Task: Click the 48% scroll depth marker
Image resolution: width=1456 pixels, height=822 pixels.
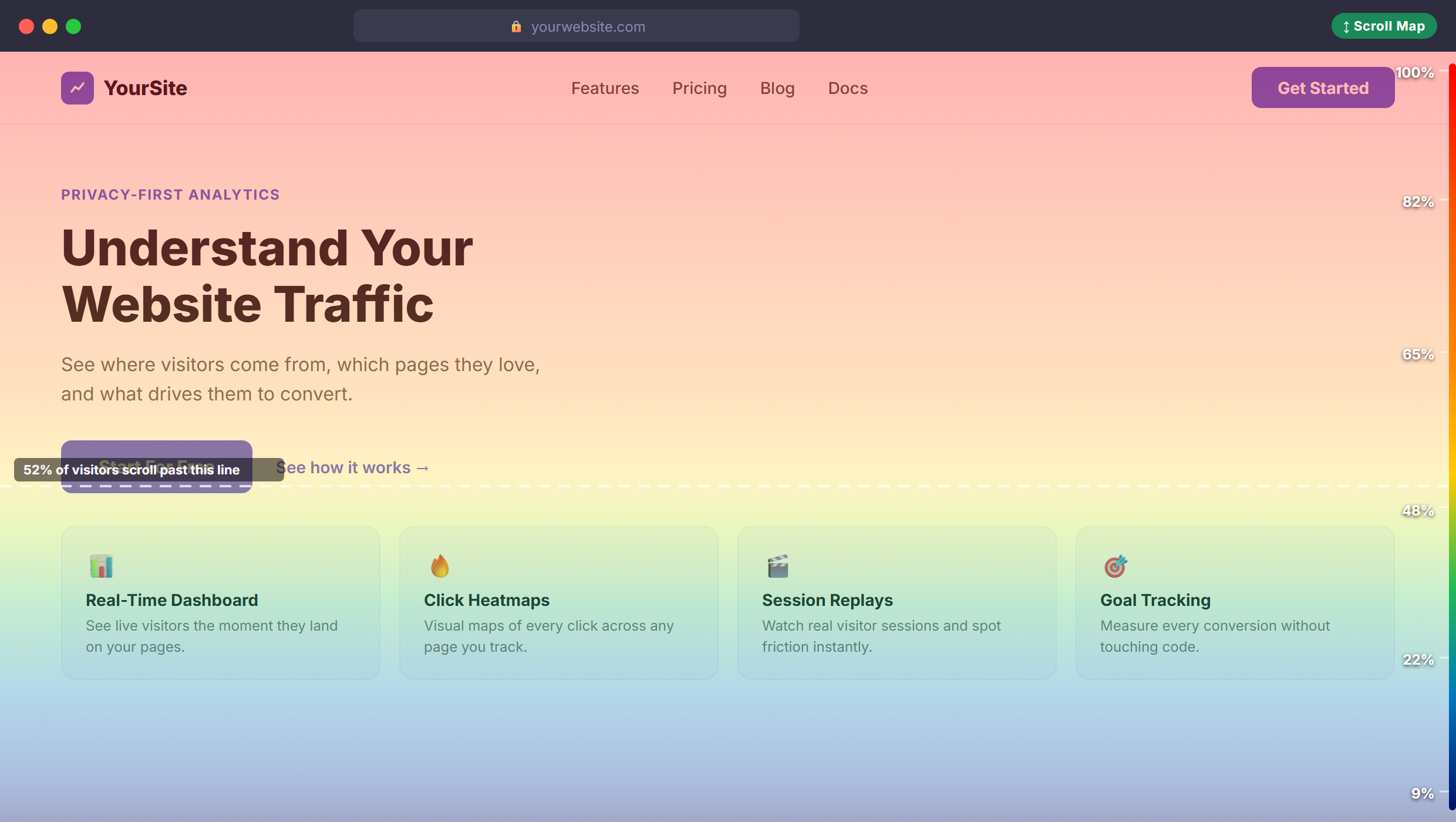Action: pos(1418,511)
